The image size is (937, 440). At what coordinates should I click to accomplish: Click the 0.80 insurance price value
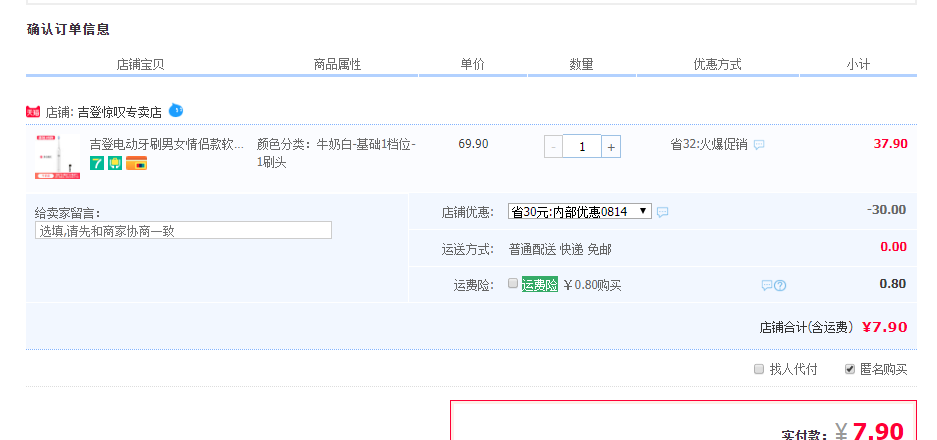(893, 283)
